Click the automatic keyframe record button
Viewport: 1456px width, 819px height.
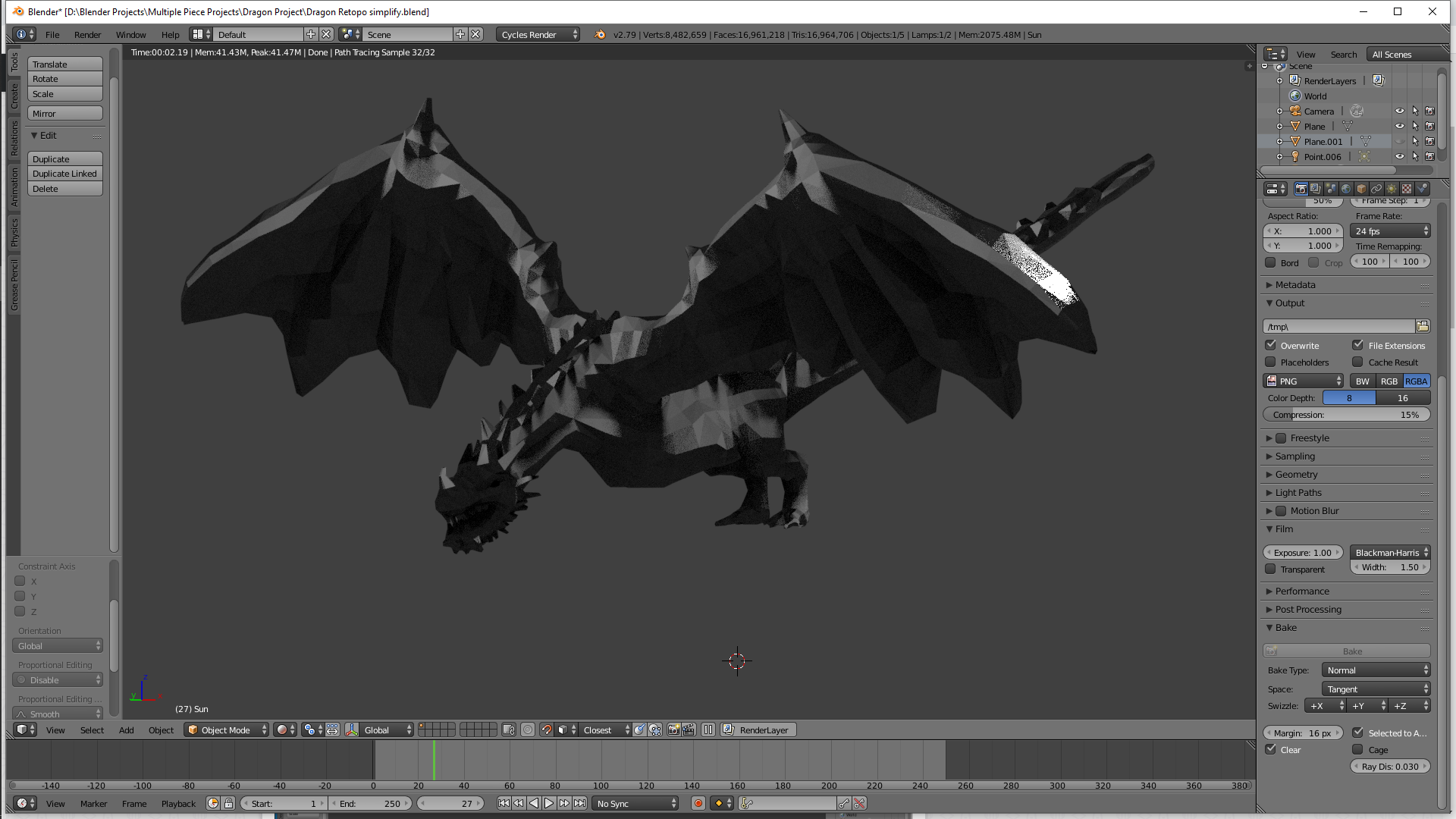click(x=698, y=803)
